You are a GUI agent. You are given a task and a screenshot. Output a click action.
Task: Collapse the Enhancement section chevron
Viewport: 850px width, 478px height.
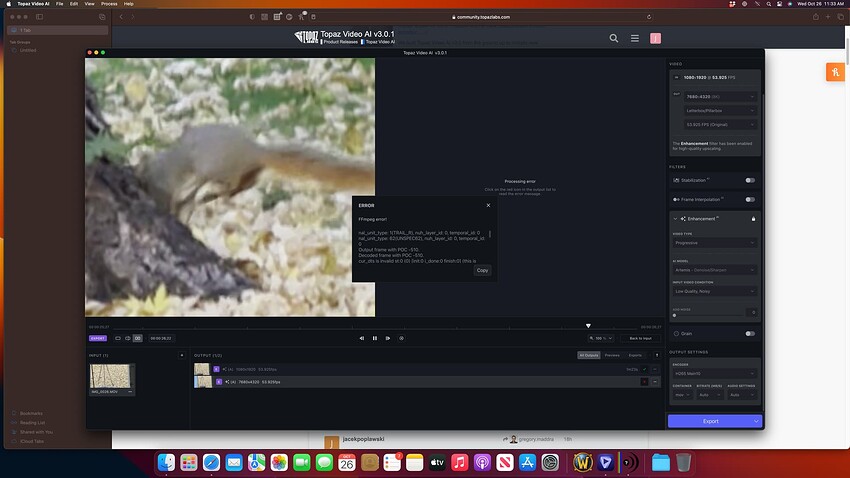675,219
